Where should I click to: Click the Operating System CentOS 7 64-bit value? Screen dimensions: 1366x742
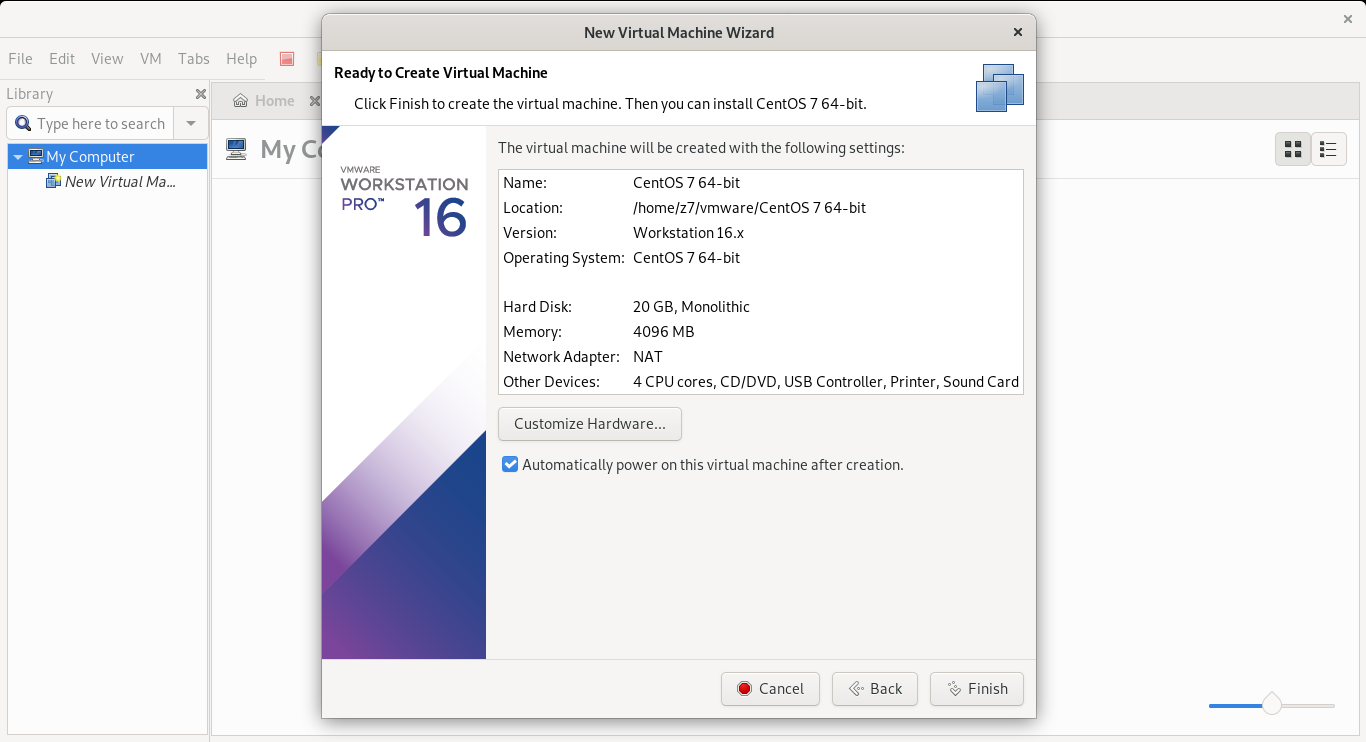point(686,258)
